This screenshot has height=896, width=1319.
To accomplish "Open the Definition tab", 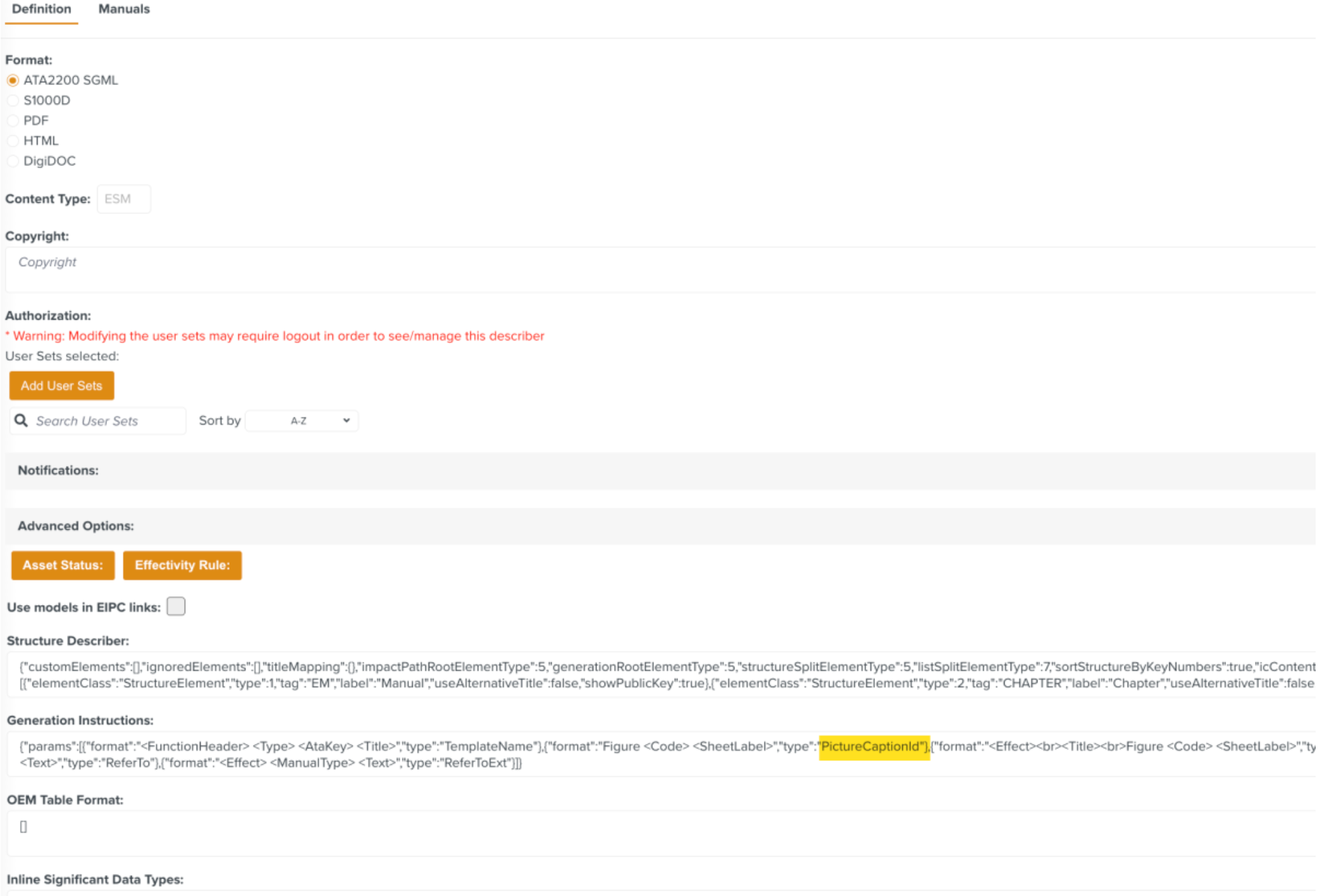I will click(41, 9).
